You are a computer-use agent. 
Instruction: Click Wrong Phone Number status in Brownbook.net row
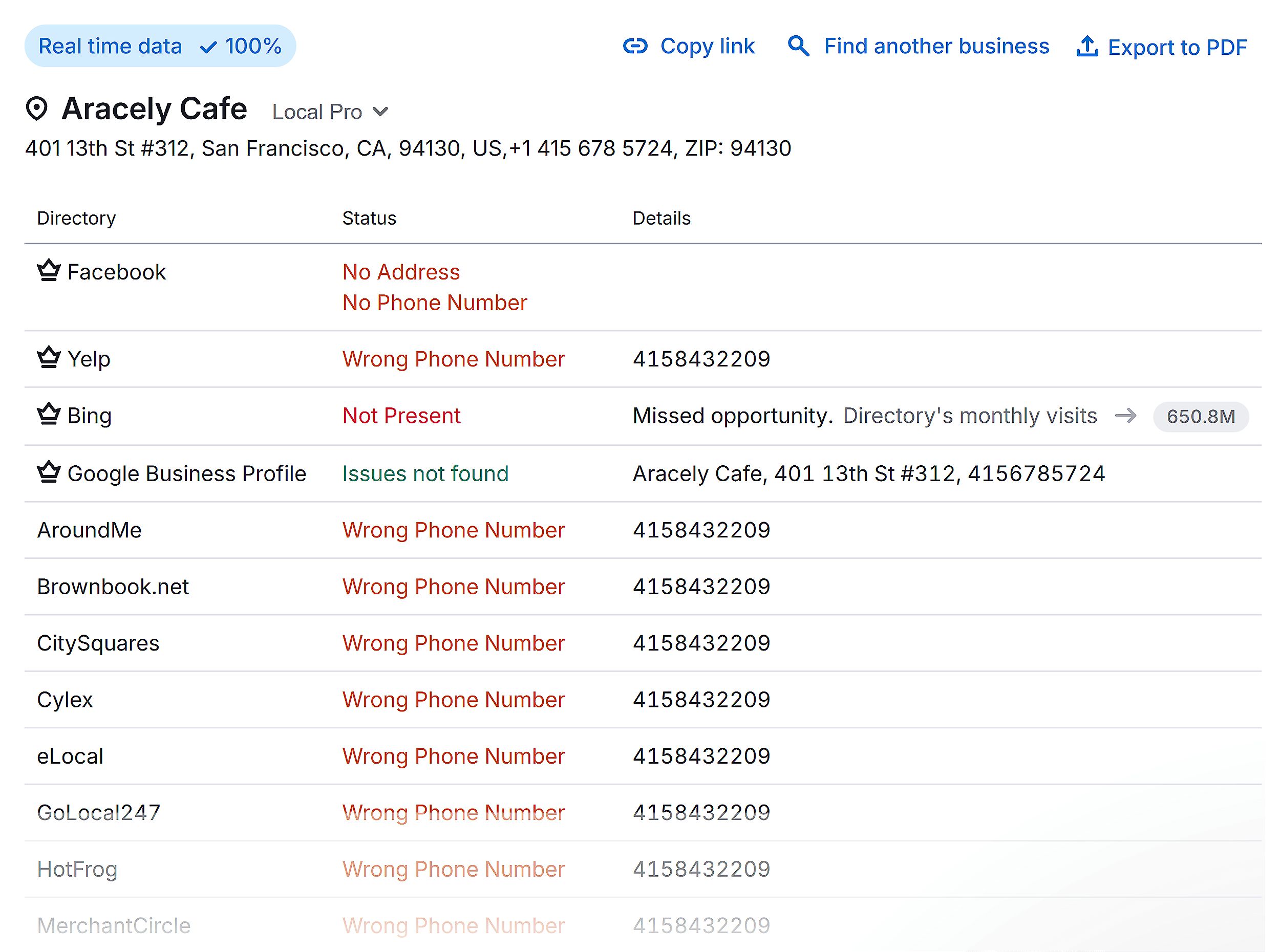pyautogui.click(x=454, y=587)
